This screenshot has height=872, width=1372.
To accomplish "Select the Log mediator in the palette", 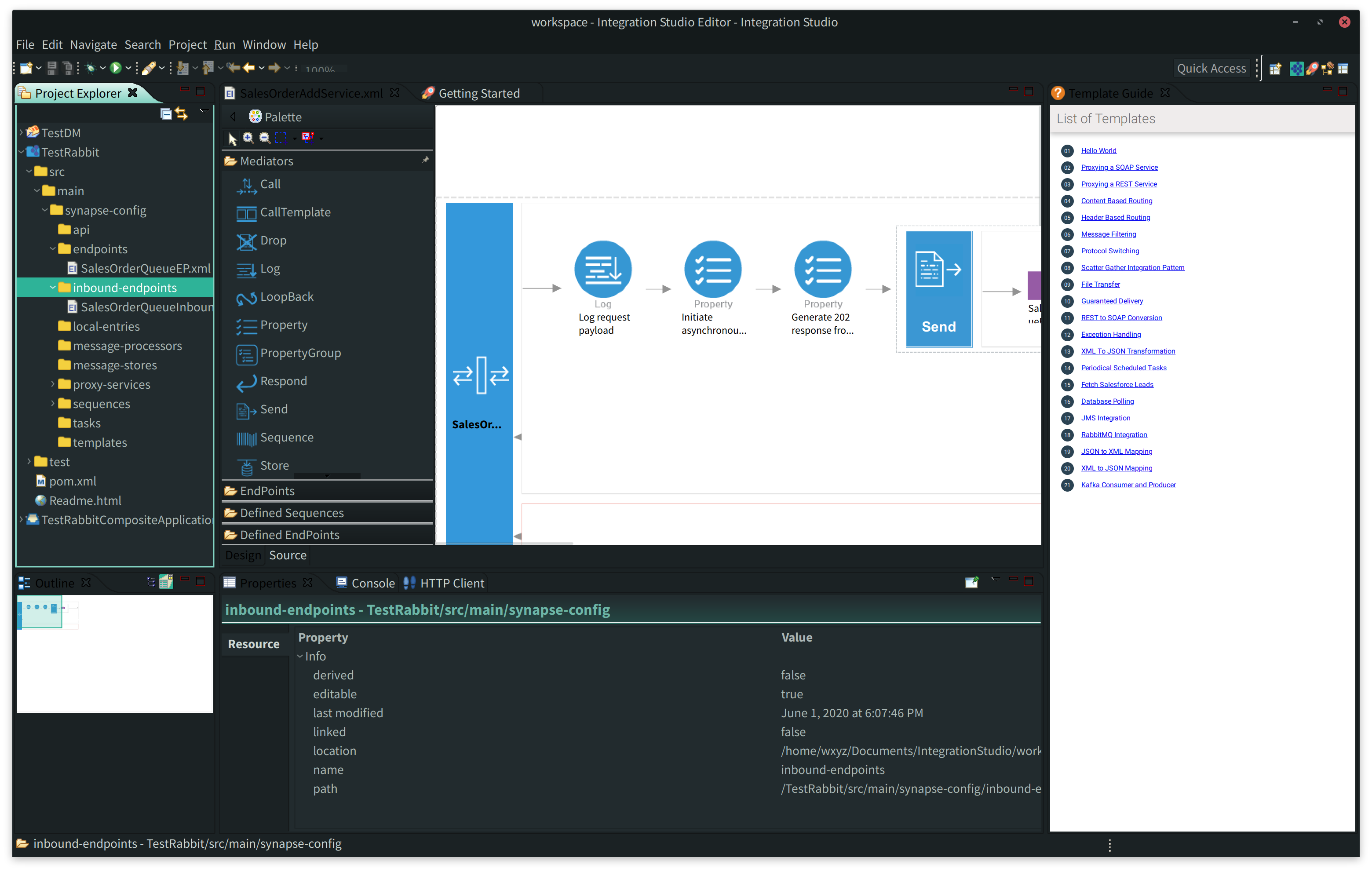I will [269, 268].
